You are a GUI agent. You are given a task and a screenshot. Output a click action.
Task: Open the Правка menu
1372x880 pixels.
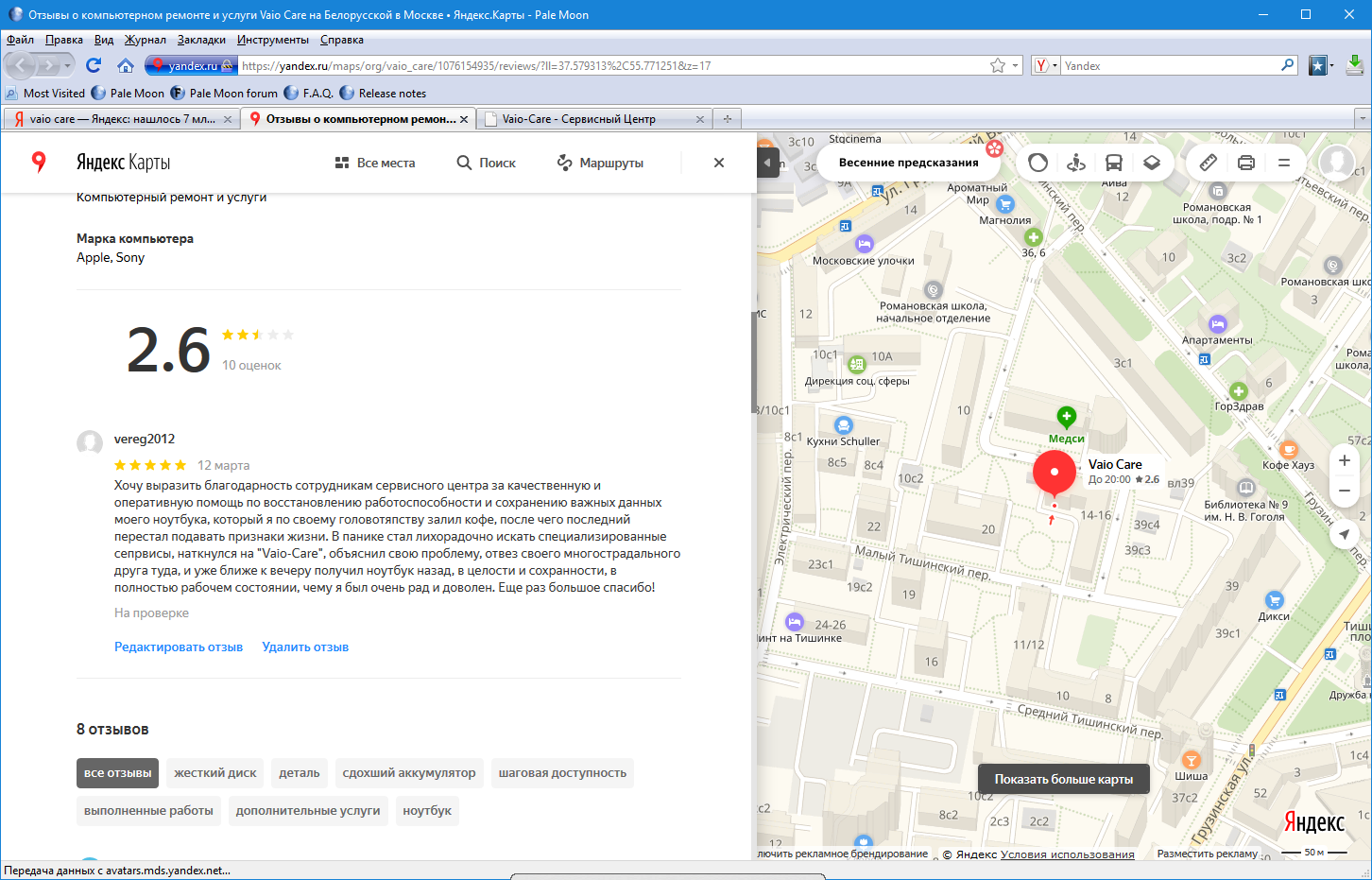63,40
